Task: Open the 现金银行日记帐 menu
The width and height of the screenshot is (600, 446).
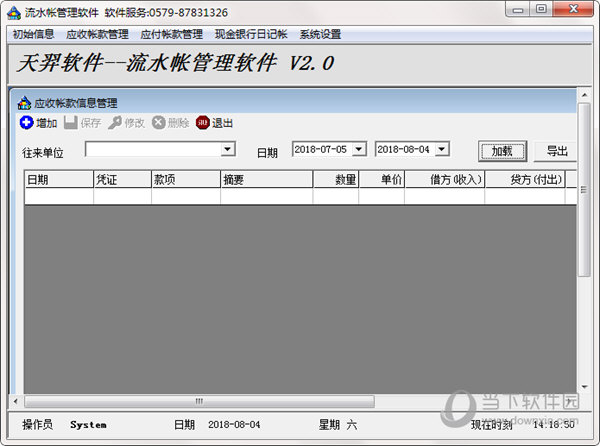Action: point(251,34)
